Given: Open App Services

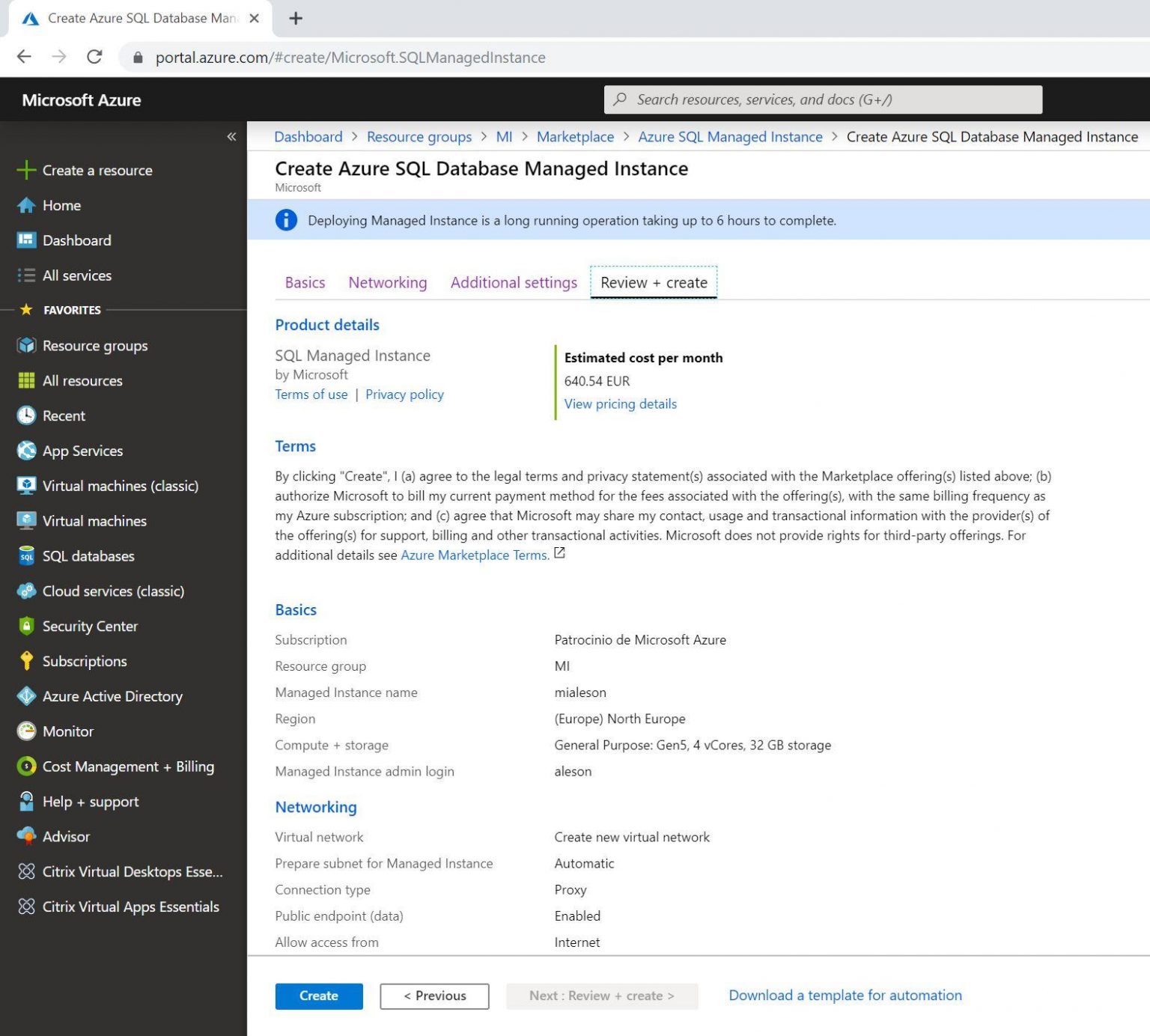Looking at the screenshot, I should 82,451.
